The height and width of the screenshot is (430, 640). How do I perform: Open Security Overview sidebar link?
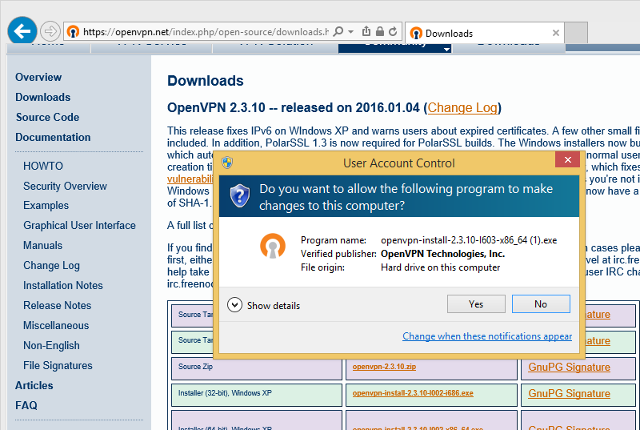point(65,186)
